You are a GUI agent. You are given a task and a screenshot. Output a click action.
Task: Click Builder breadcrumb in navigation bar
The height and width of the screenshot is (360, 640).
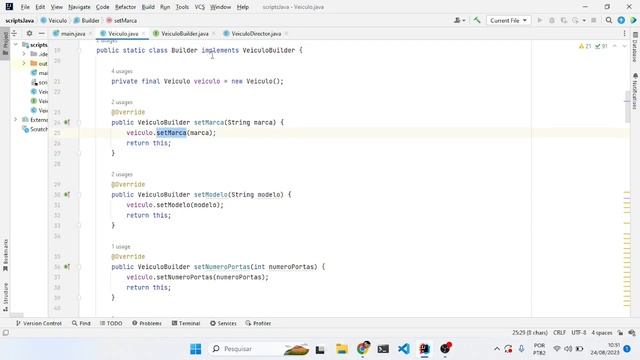point(87,20)
